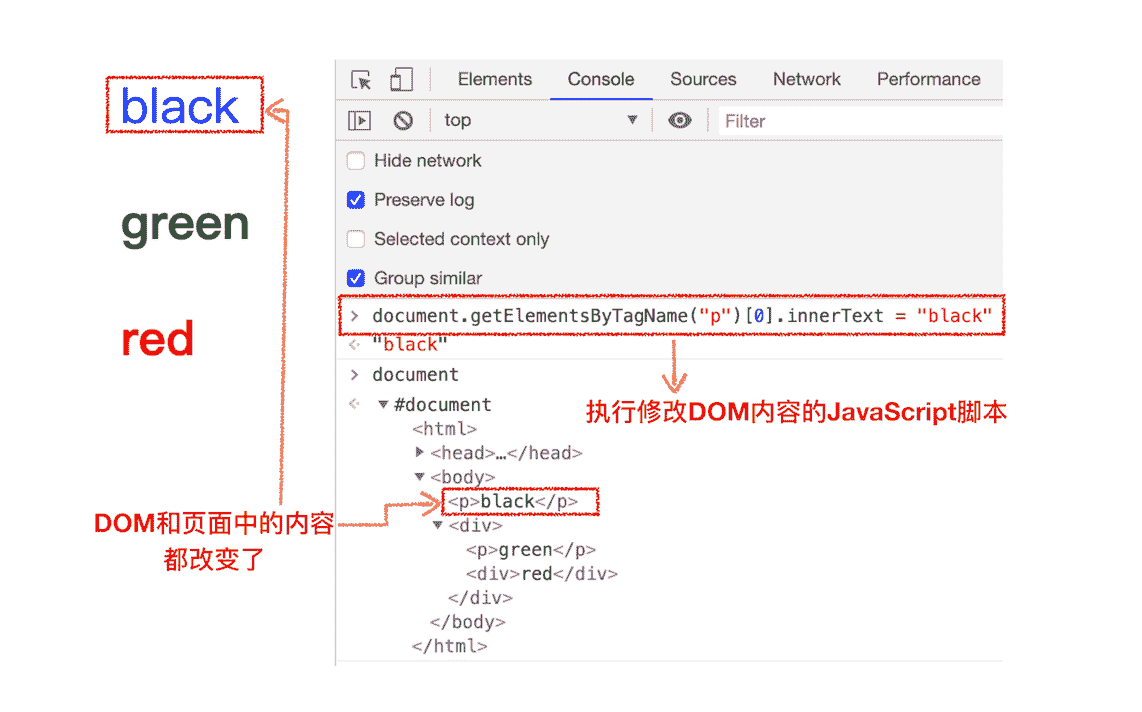The height and width of the screenshot is (712, 1142).
Task: Enable Selected context only checkbox
Action: (355, 239)
